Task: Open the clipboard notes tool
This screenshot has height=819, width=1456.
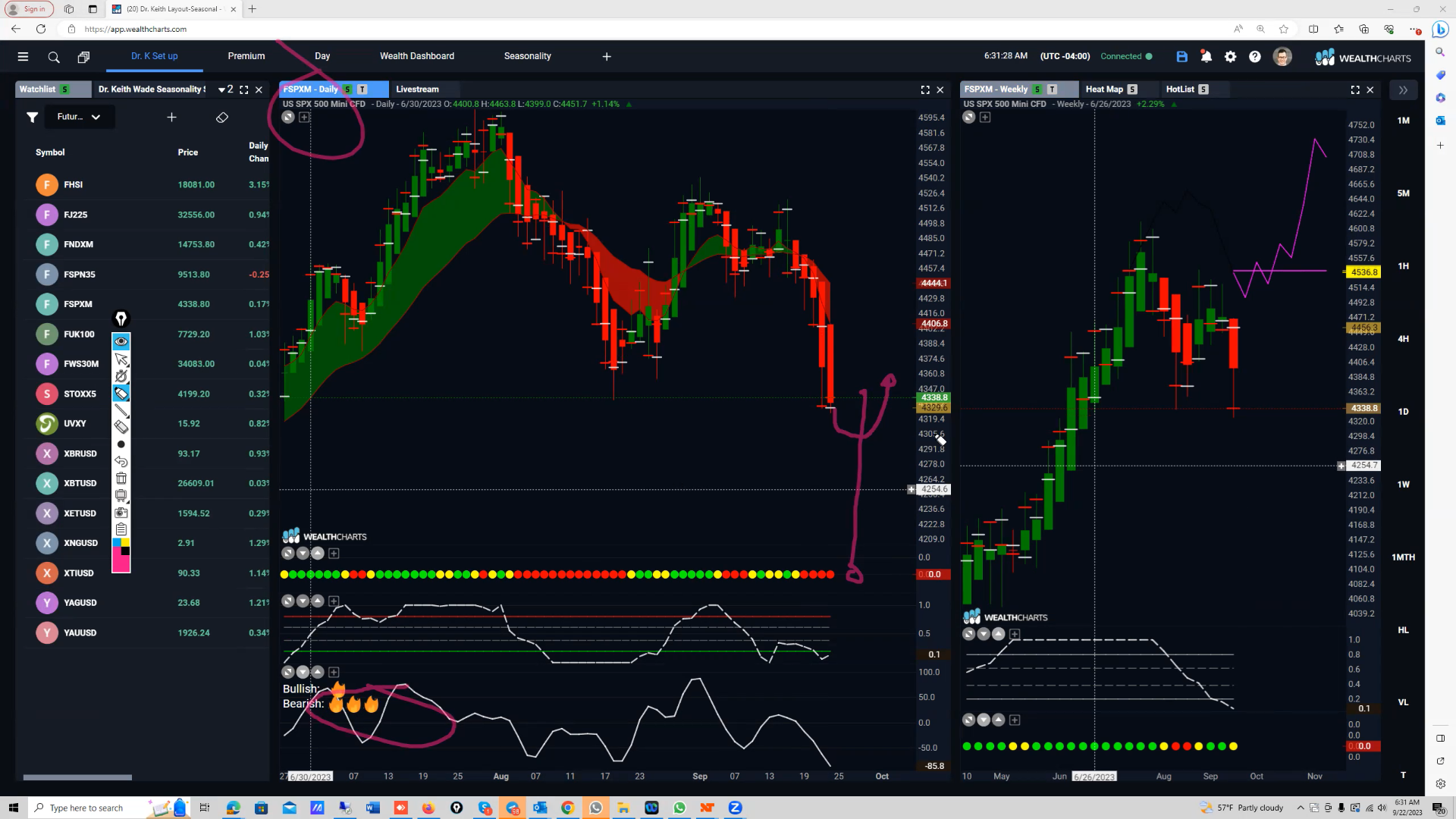Action: [x=121, y=529]
